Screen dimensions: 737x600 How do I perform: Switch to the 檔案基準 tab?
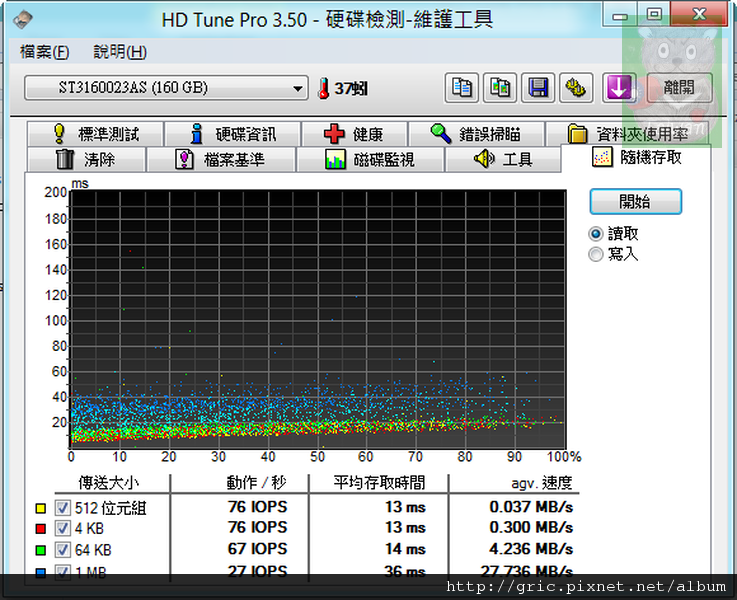coord(221,159)
